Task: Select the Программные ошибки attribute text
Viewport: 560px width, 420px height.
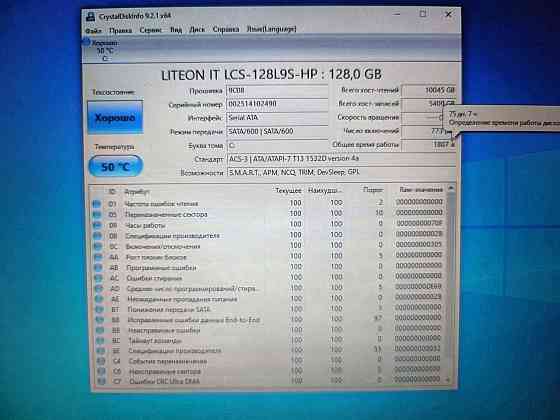Action: 161,268
